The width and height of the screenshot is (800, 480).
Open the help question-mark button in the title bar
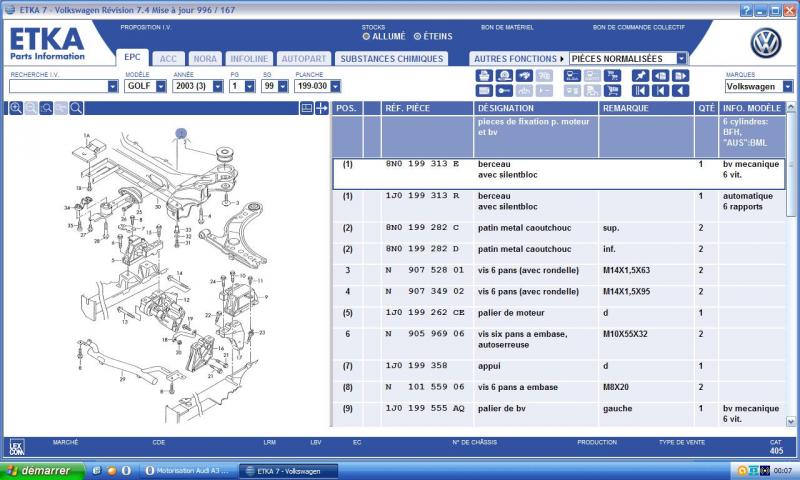[x=746, y=10]
